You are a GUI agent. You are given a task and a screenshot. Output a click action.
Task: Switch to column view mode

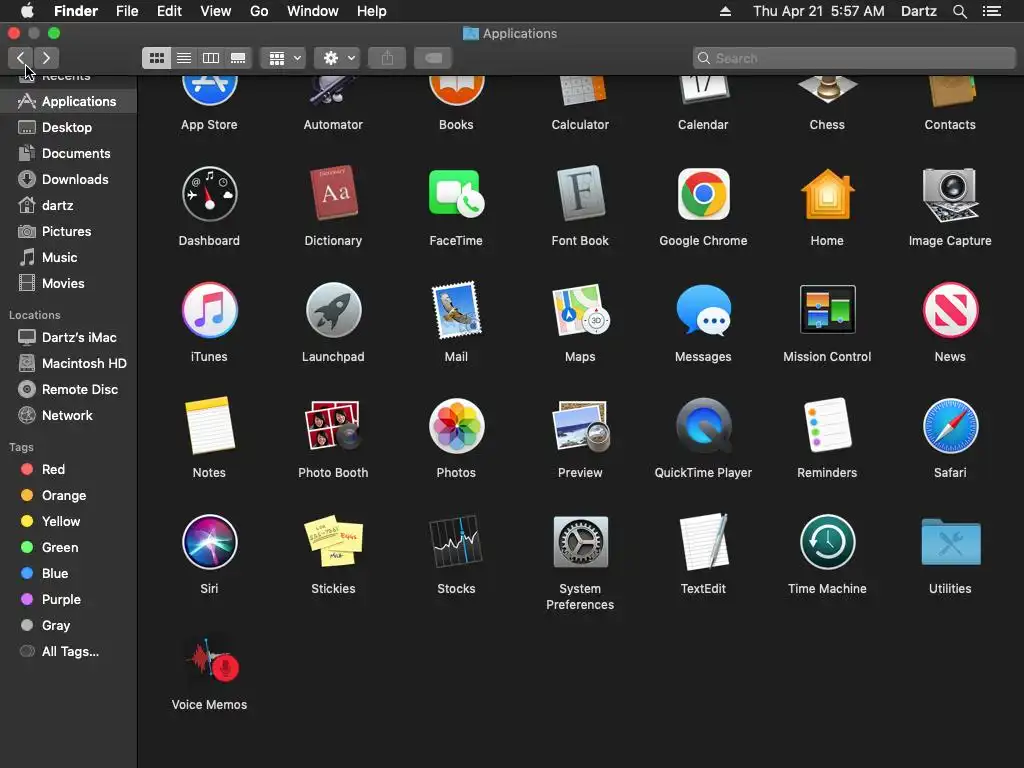(211, 58)
